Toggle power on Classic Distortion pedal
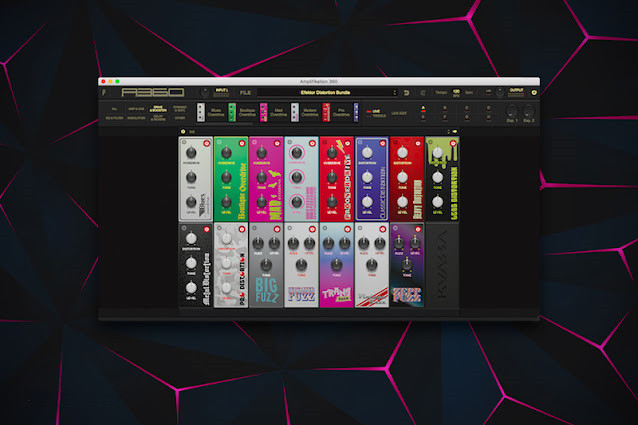Image resolution: width=638 pixels, height=425 pixels. 382,143
